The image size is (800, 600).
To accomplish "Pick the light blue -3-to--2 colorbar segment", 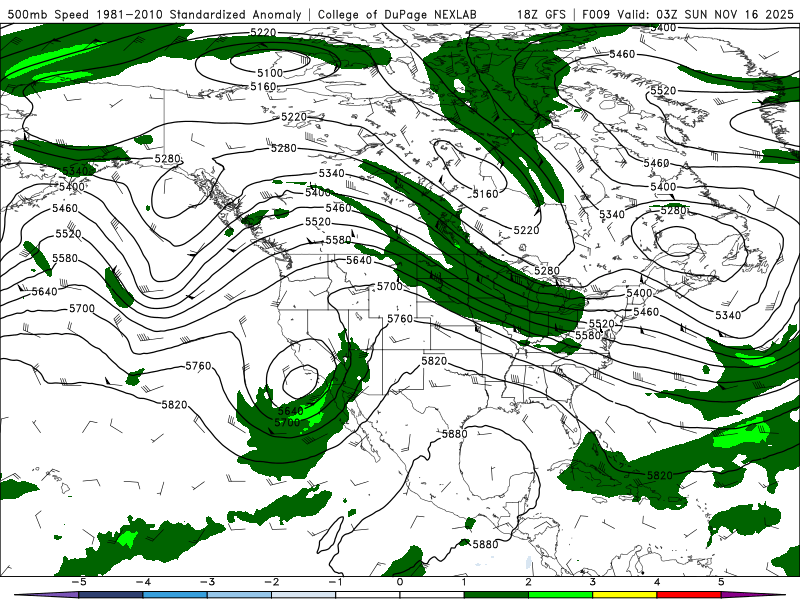I will pos(239,595).
